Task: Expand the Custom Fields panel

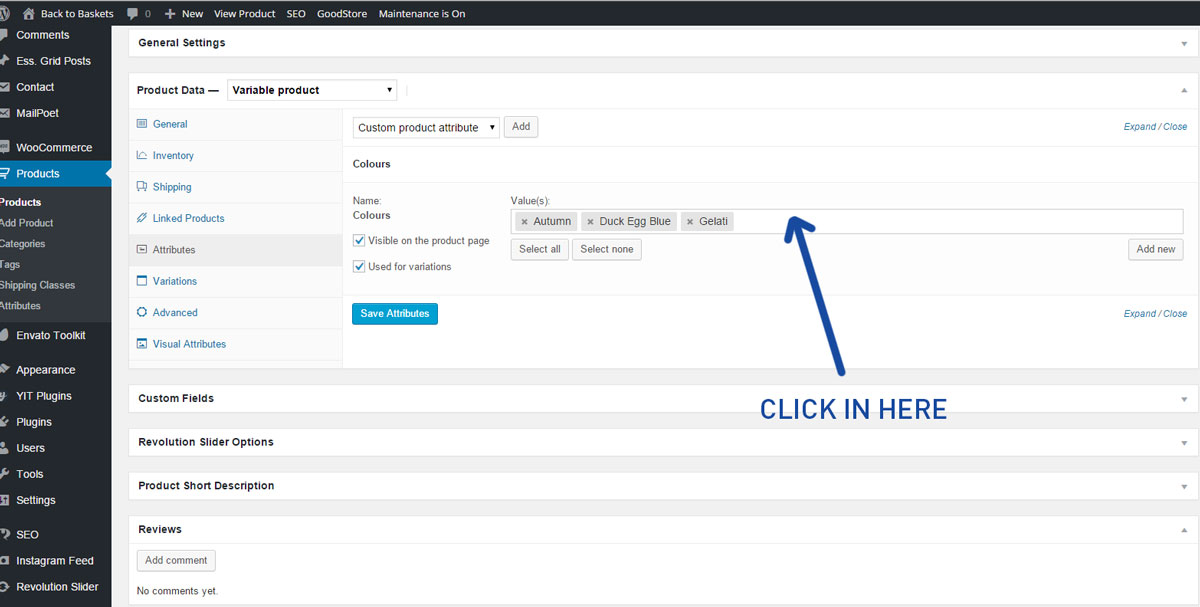Action: coord(1184,398)
